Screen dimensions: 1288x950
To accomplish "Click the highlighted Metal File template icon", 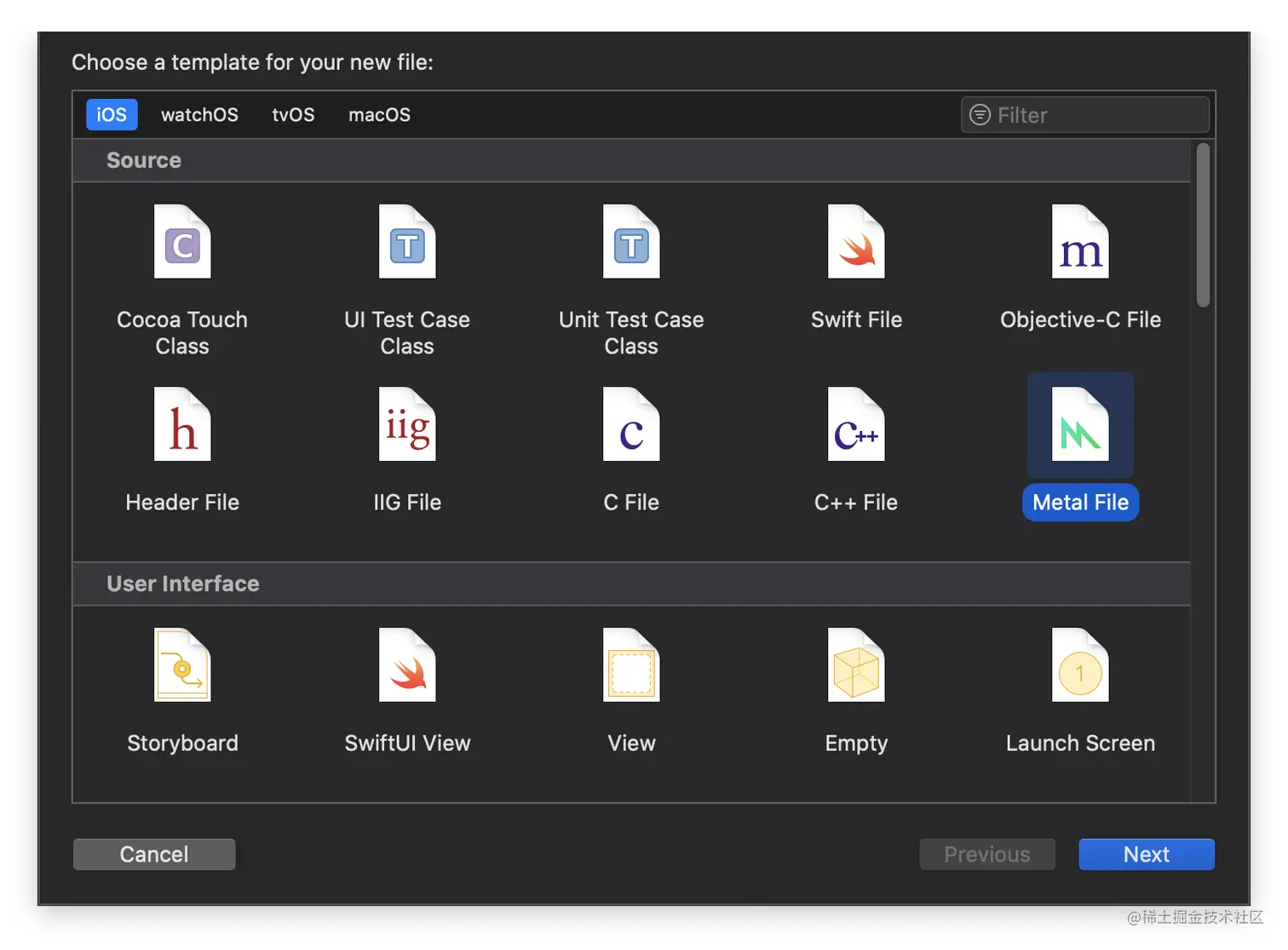I will coord(1080,424).
